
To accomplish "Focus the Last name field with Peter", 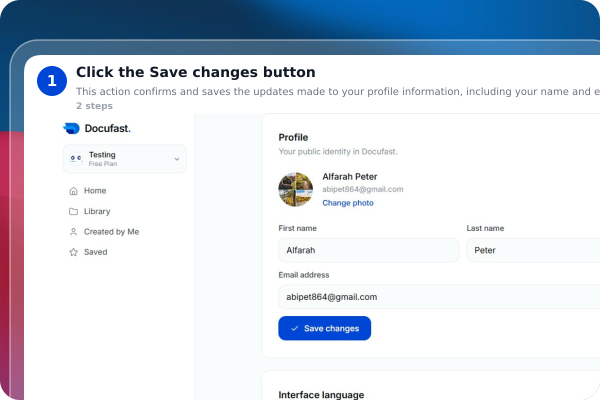I will (533, 250).
